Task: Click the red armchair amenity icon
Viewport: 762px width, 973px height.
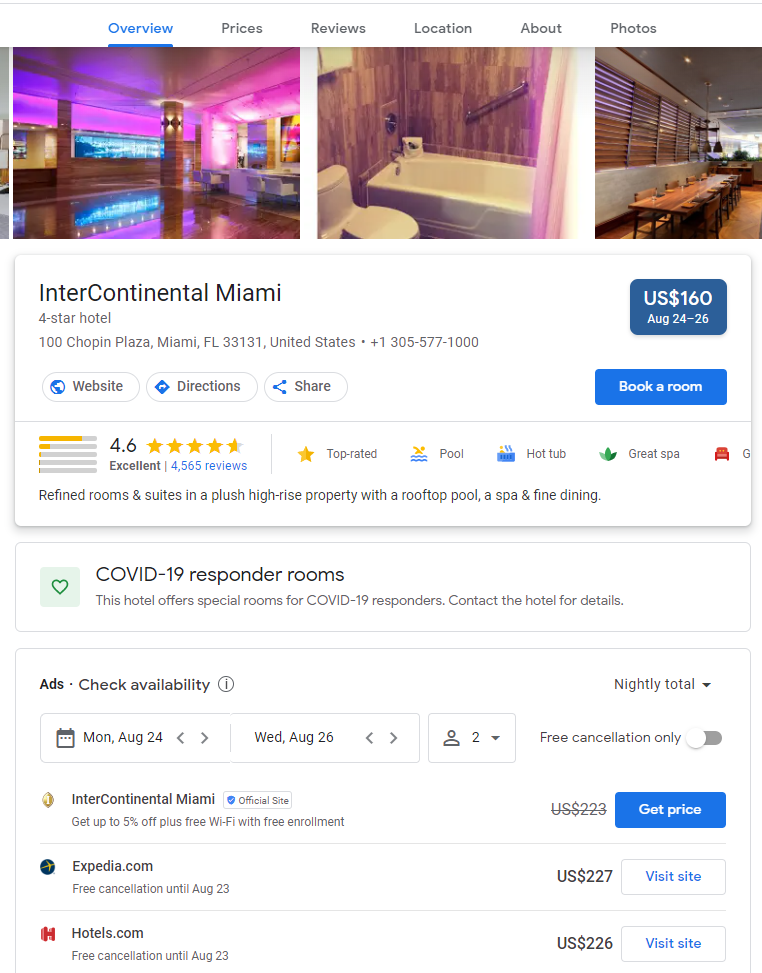Action: point(722,454)
